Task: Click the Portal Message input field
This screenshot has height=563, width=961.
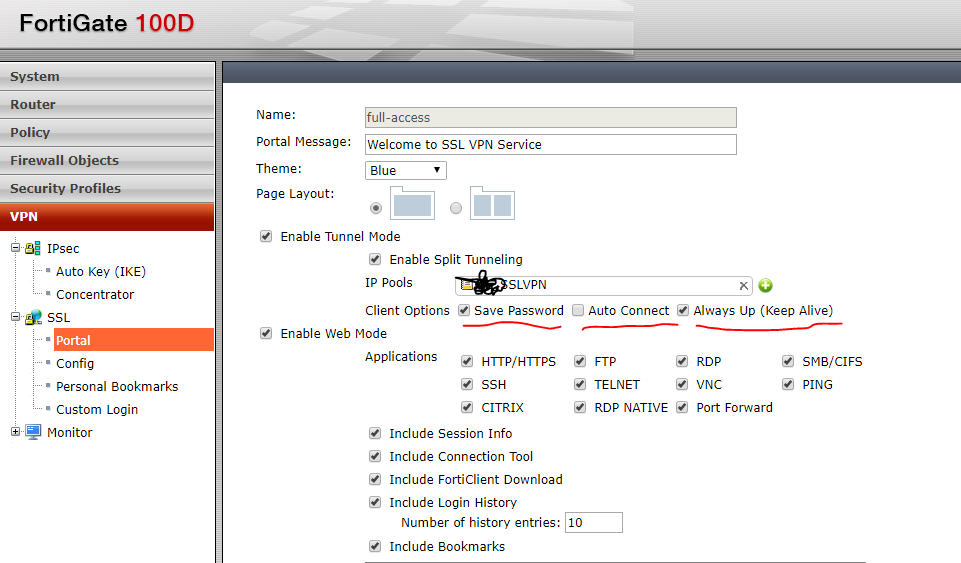Action: pos(550,145)
